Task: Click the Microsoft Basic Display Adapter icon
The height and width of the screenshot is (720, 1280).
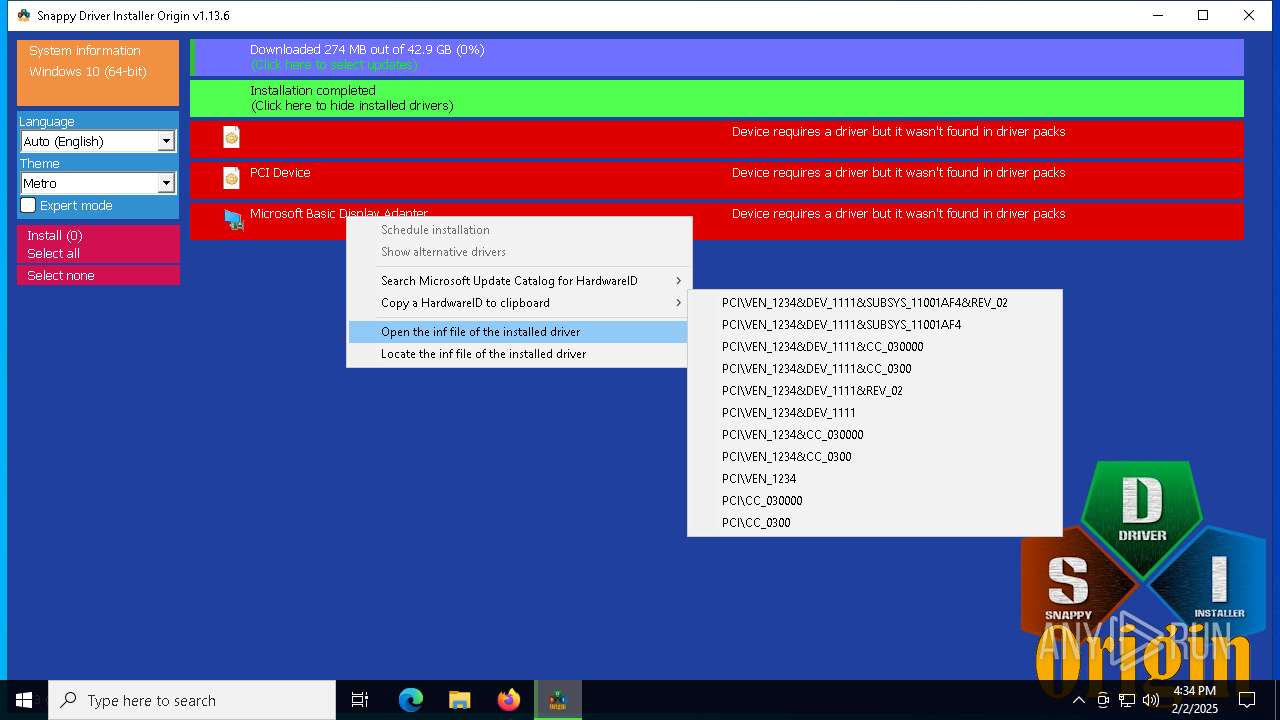Action: (x=233, y=220)
